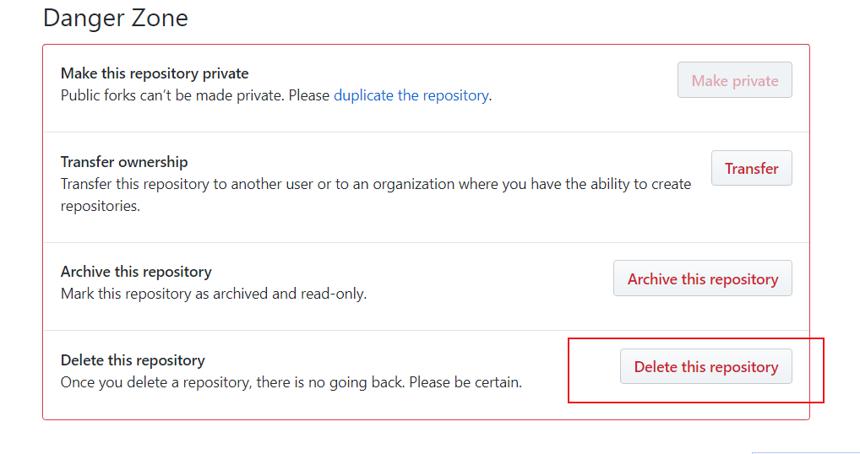
Task: Click the word 'repositories.' ending the transfer description
Action: (x=100, y=206)
